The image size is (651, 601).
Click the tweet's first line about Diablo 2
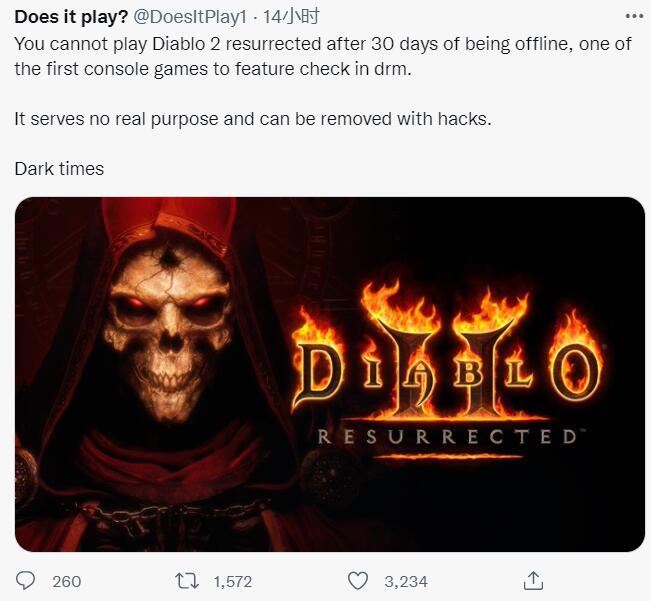[318, 44]
